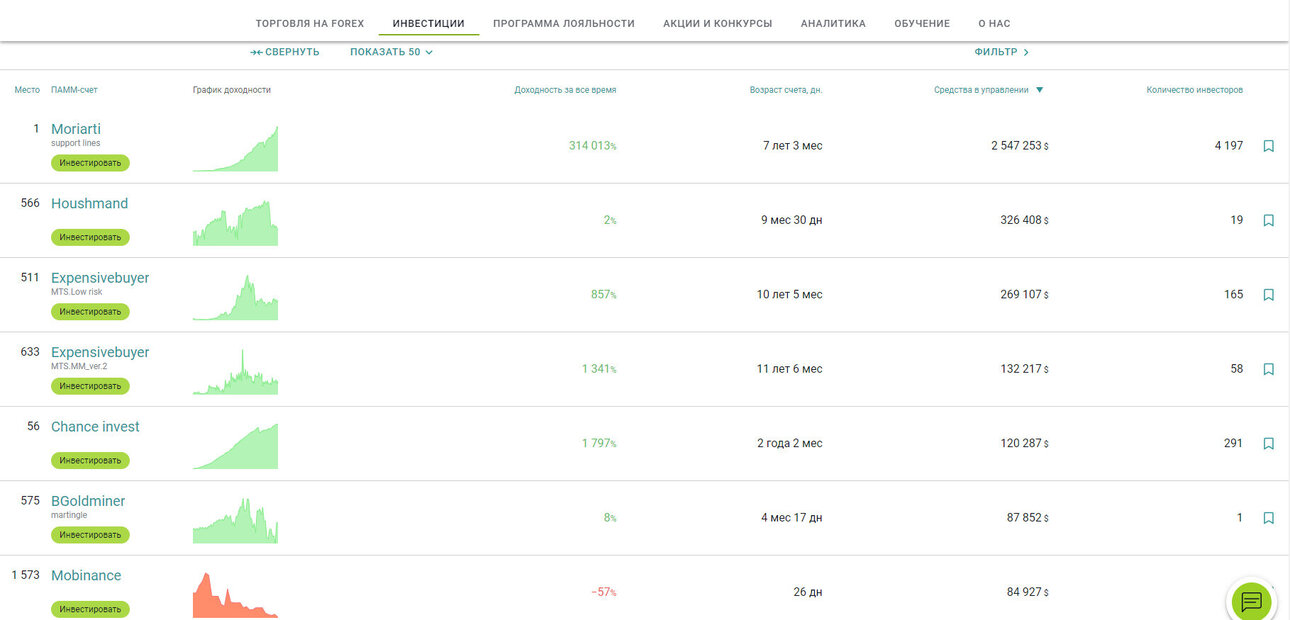View the chart for Expensivebuyer MTS.MM_ver.2
1290x620 pixels.
[235, 371]
